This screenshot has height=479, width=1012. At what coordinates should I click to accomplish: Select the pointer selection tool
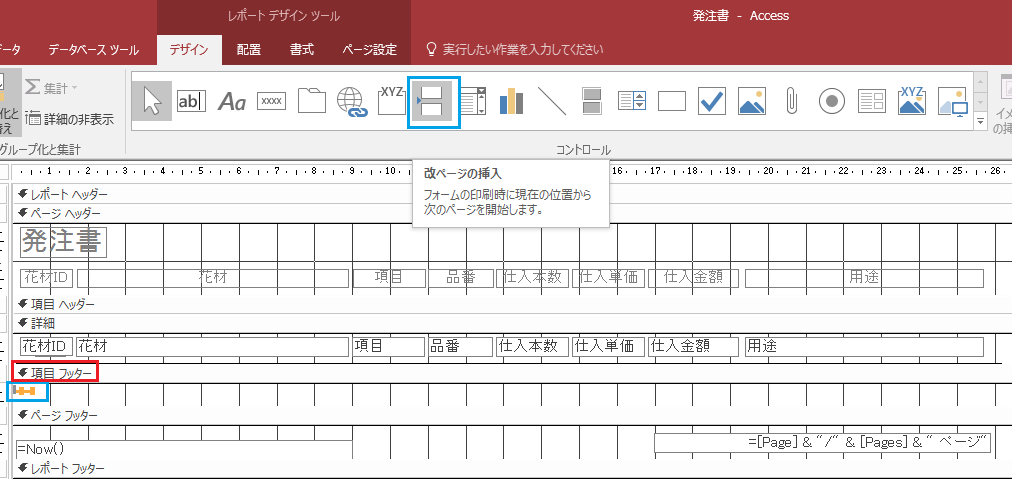[x=151, y=101]
